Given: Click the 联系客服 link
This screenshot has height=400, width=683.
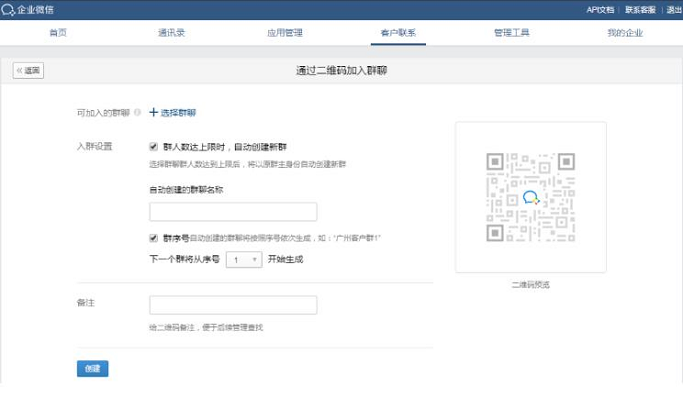Looking at the screenshot, I should tap(640, 10).
